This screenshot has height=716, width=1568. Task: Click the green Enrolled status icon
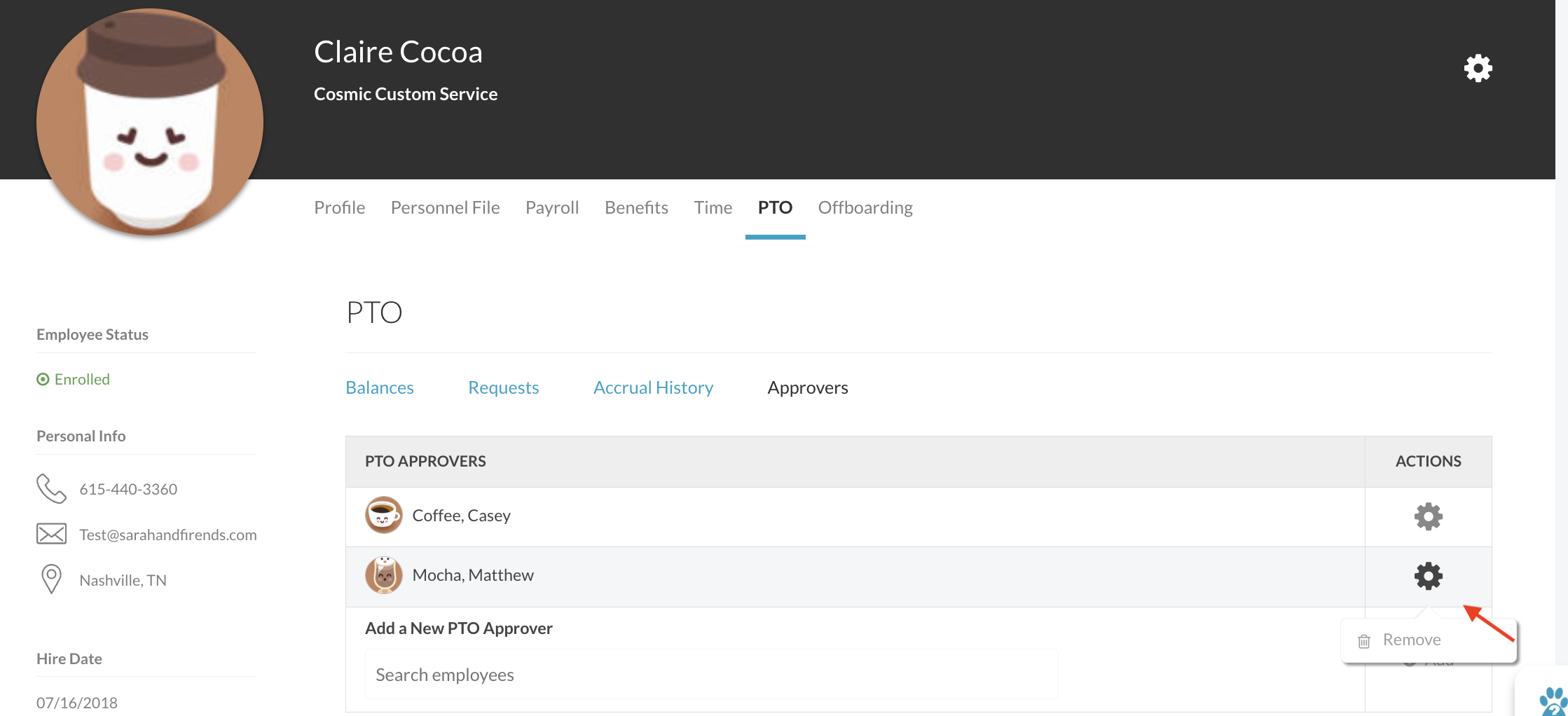coord(43,379)
